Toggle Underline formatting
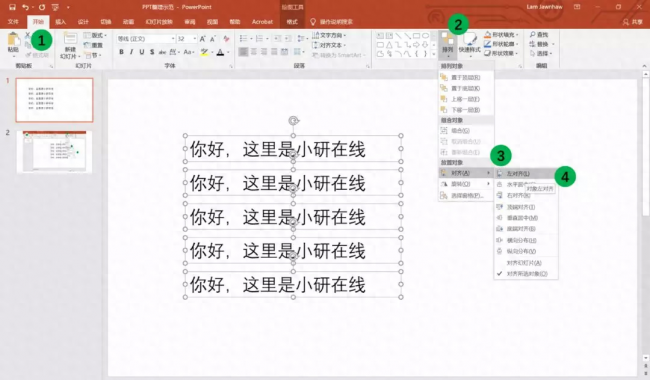Screen dimensions: 650x380 [142, 52]
